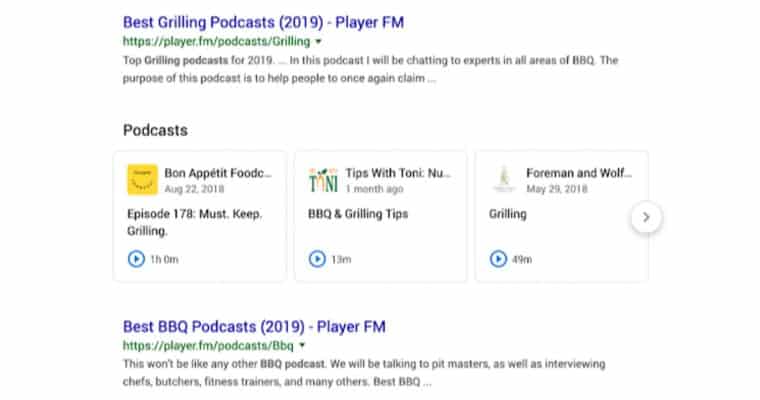760x400 pixels.
Task: Open Bon Appétit Foodc... podcast title
Action: [x=218, y=173]
